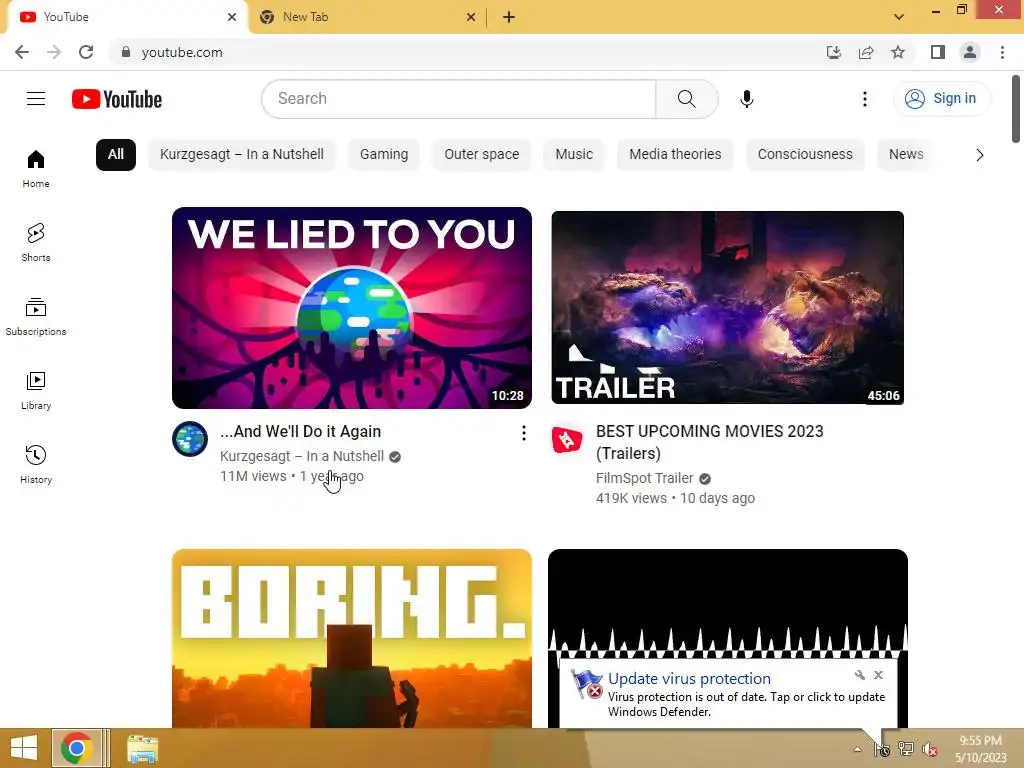Open Kurzgesagt – In a Nutshell channel link
Image resolution: width=1024 pixels, height=768 pixels.
pyautogui.click(x=302, y=456)
